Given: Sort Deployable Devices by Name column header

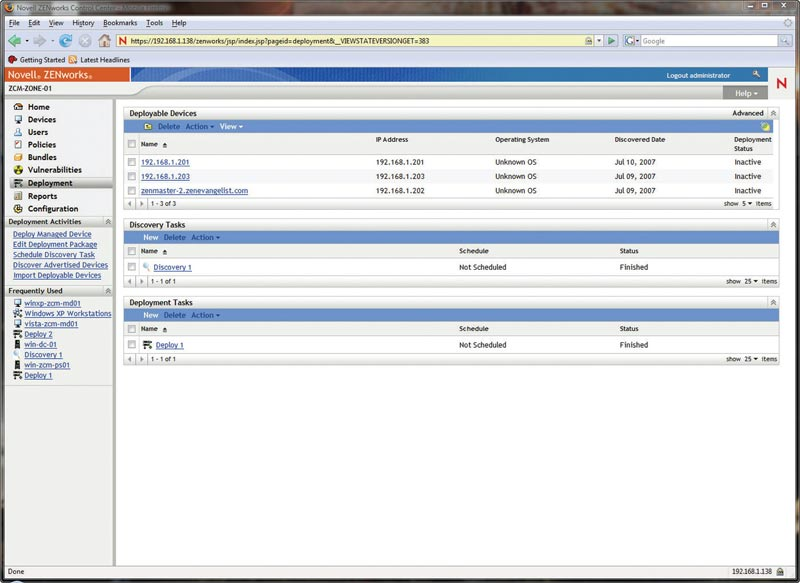Looking at the screenshot, I should (149, 144).
